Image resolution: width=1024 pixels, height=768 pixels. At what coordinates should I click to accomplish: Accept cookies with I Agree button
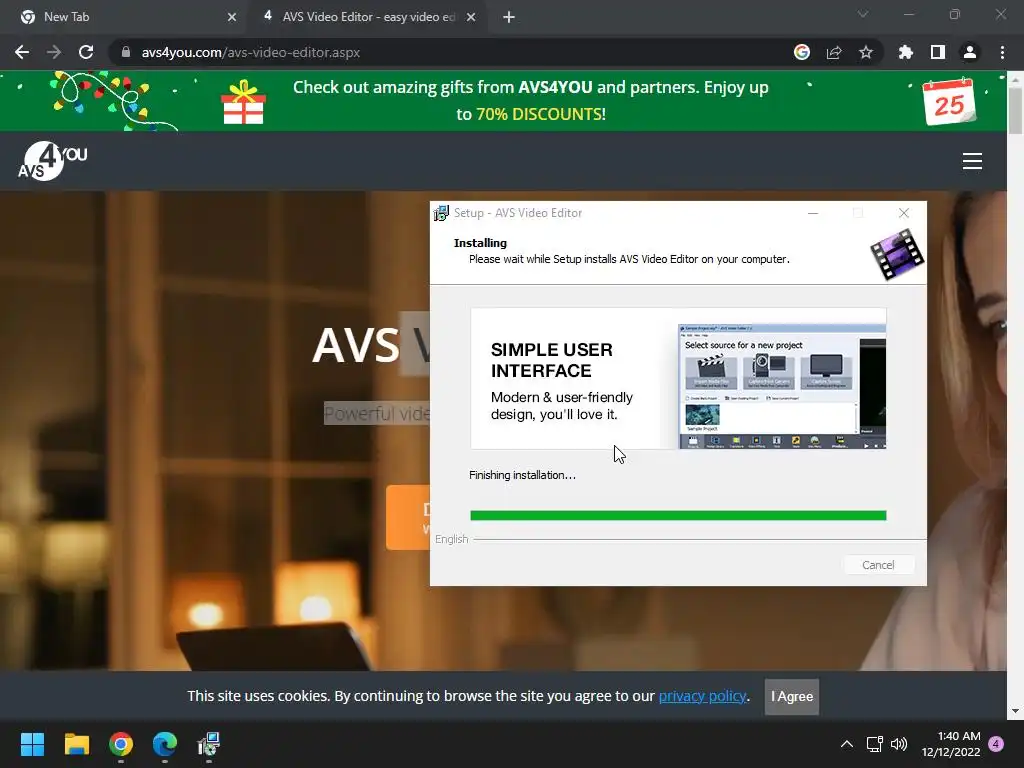[792, 696]
